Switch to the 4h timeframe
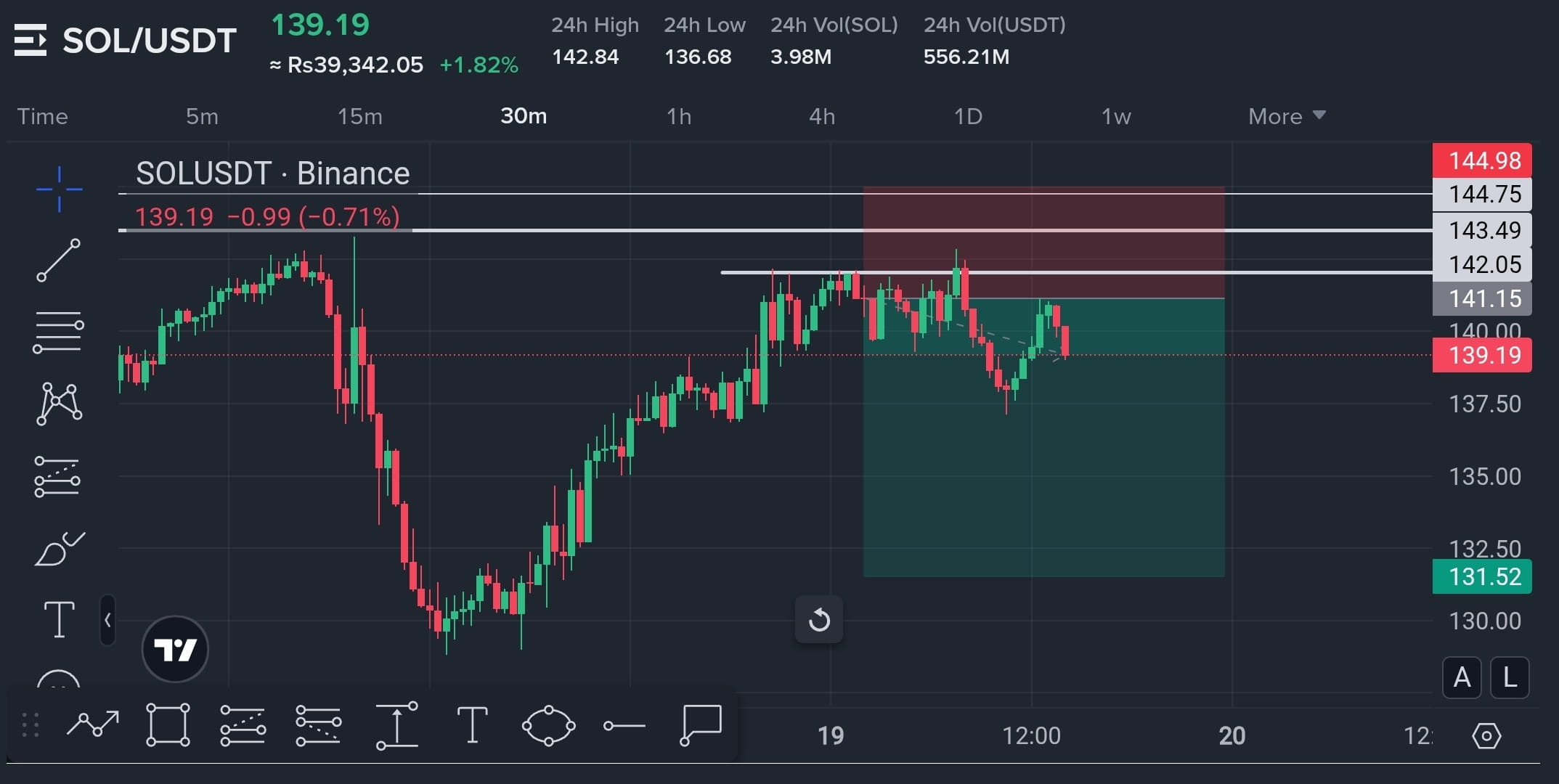 click(x=822, y=116)
